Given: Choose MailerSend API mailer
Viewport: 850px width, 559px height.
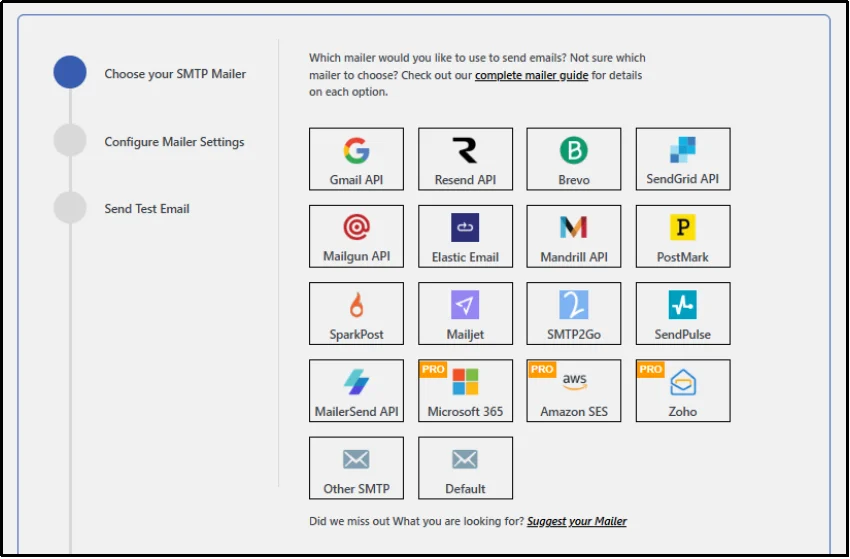Looking at the screenshot, I should (x=356, y=390).
